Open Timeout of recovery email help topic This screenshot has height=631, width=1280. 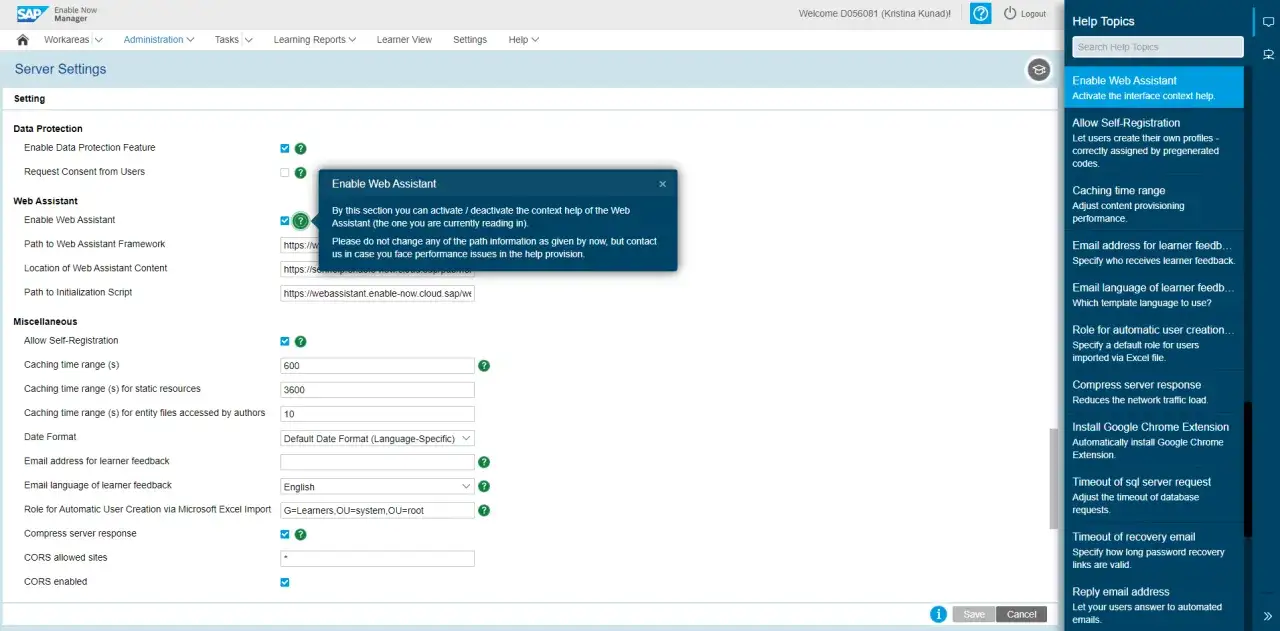tap(1154, 550)
